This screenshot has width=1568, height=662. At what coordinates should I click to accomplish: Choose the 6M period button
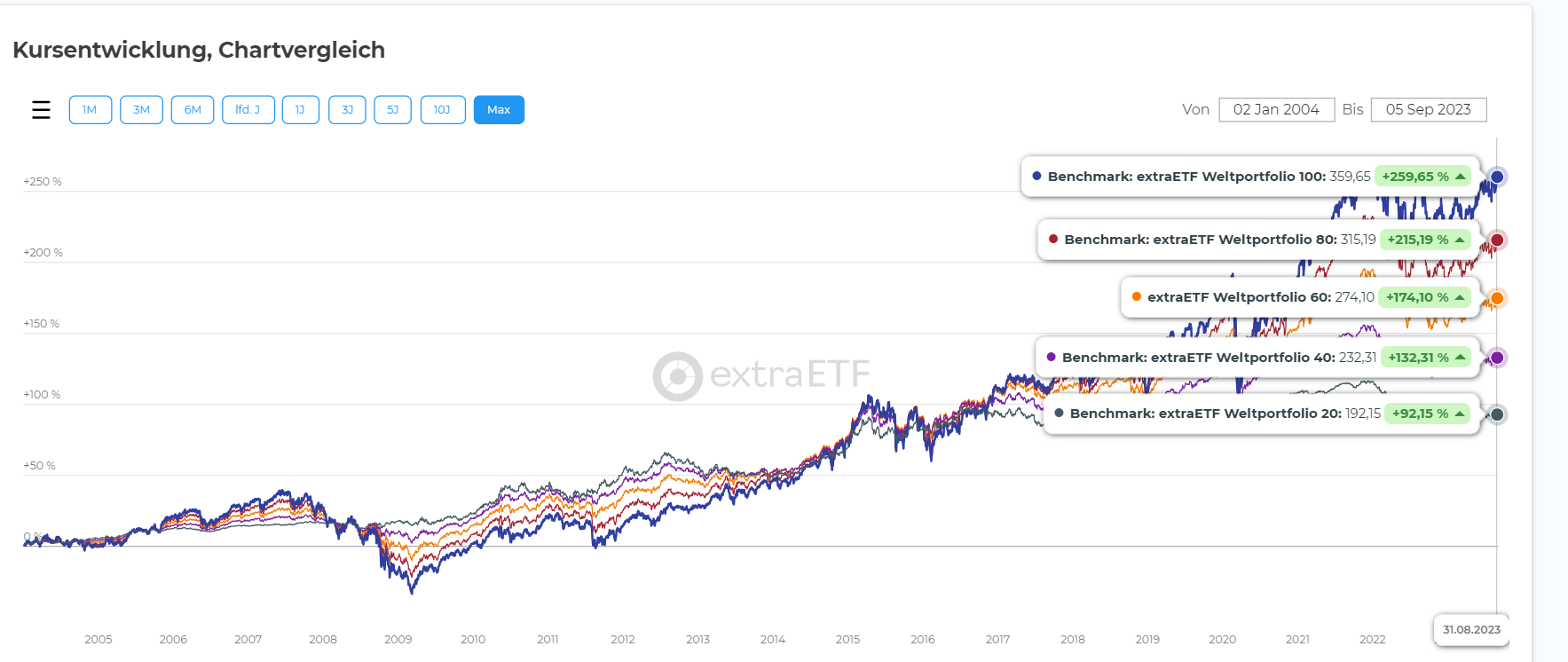193,110
